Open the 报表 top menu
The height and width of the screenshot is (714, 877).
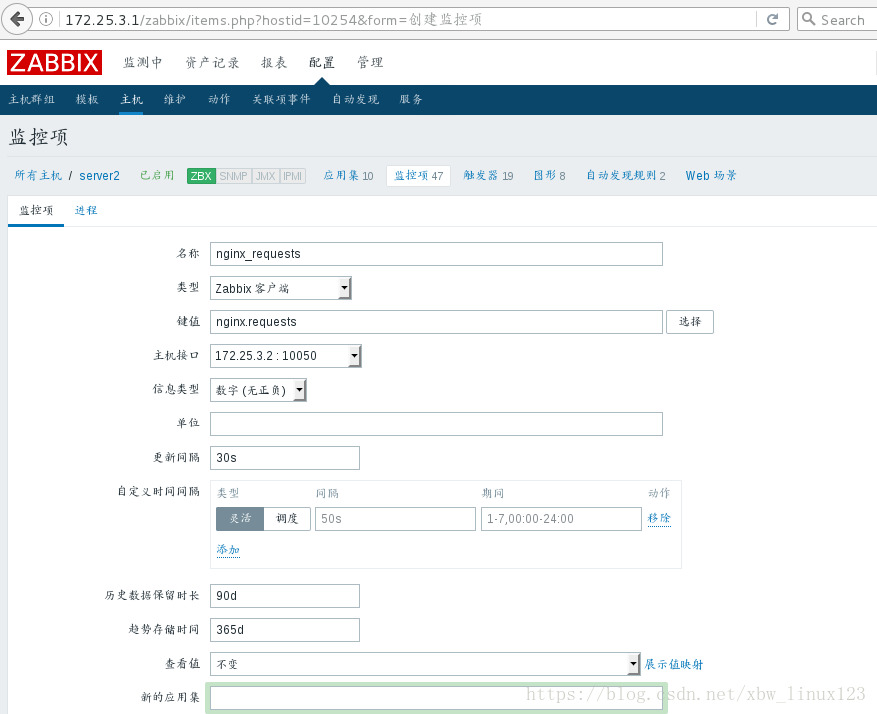click(274, 62)
